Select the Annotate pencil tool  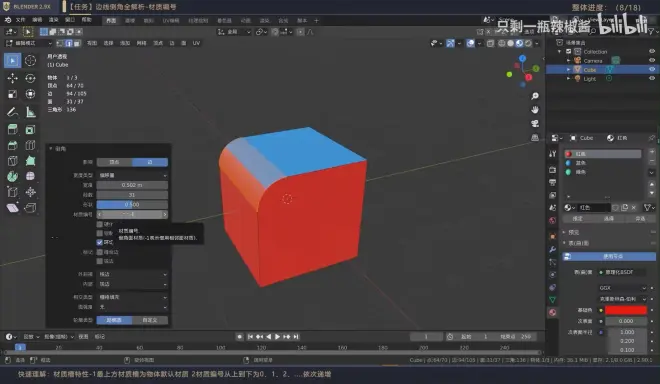tap(12, 112)
